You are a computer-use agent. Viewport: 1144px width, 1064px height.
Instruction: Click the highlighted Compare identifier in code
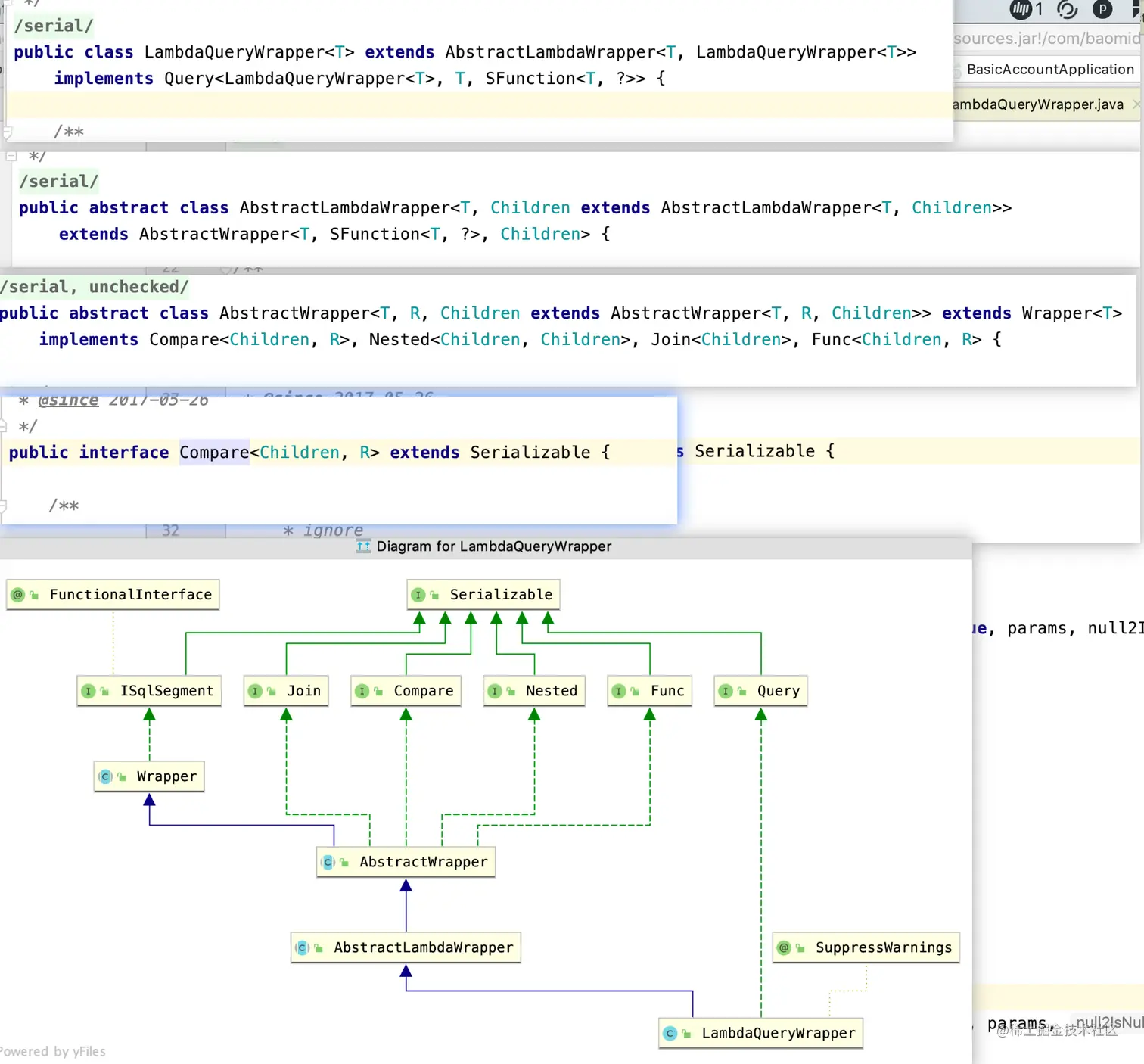coord(214,453)
